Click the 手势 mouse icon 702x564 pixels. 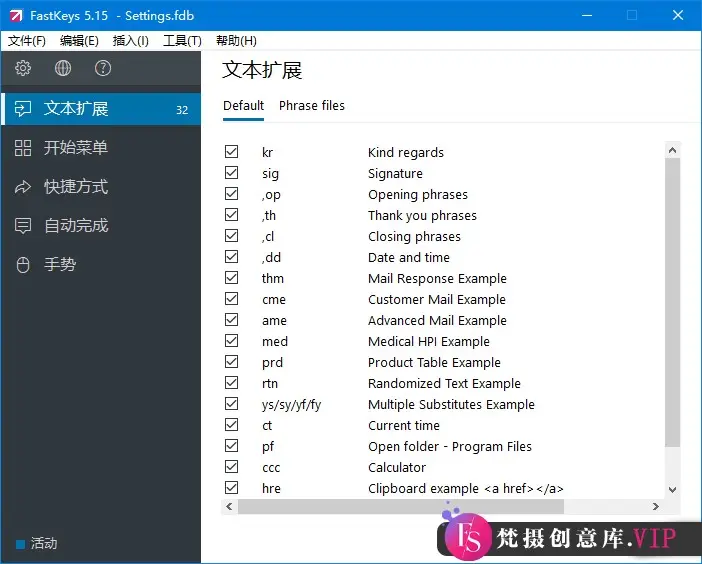[23, 265]
